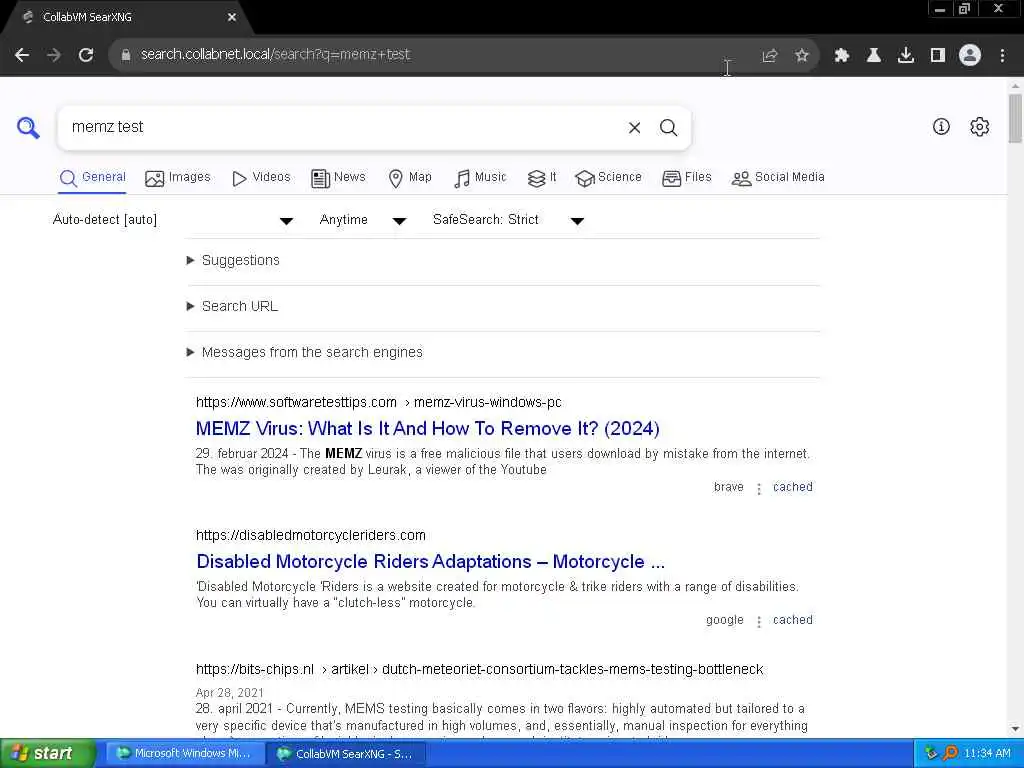Open the Anytime time range dropdown
The width and height of the screenshot is (1024, 768).
point(362,220)
